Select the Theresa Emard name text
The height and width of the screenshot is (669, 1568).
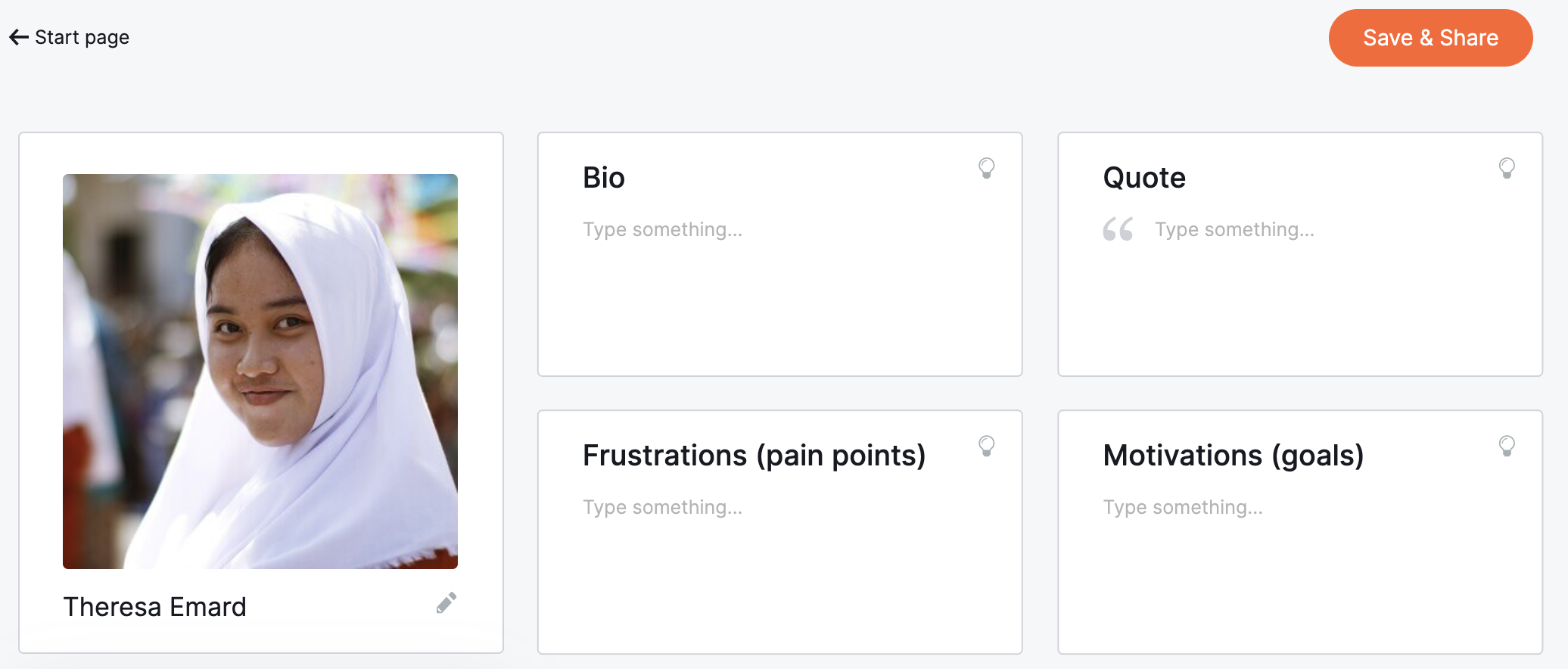click(155, 607)
